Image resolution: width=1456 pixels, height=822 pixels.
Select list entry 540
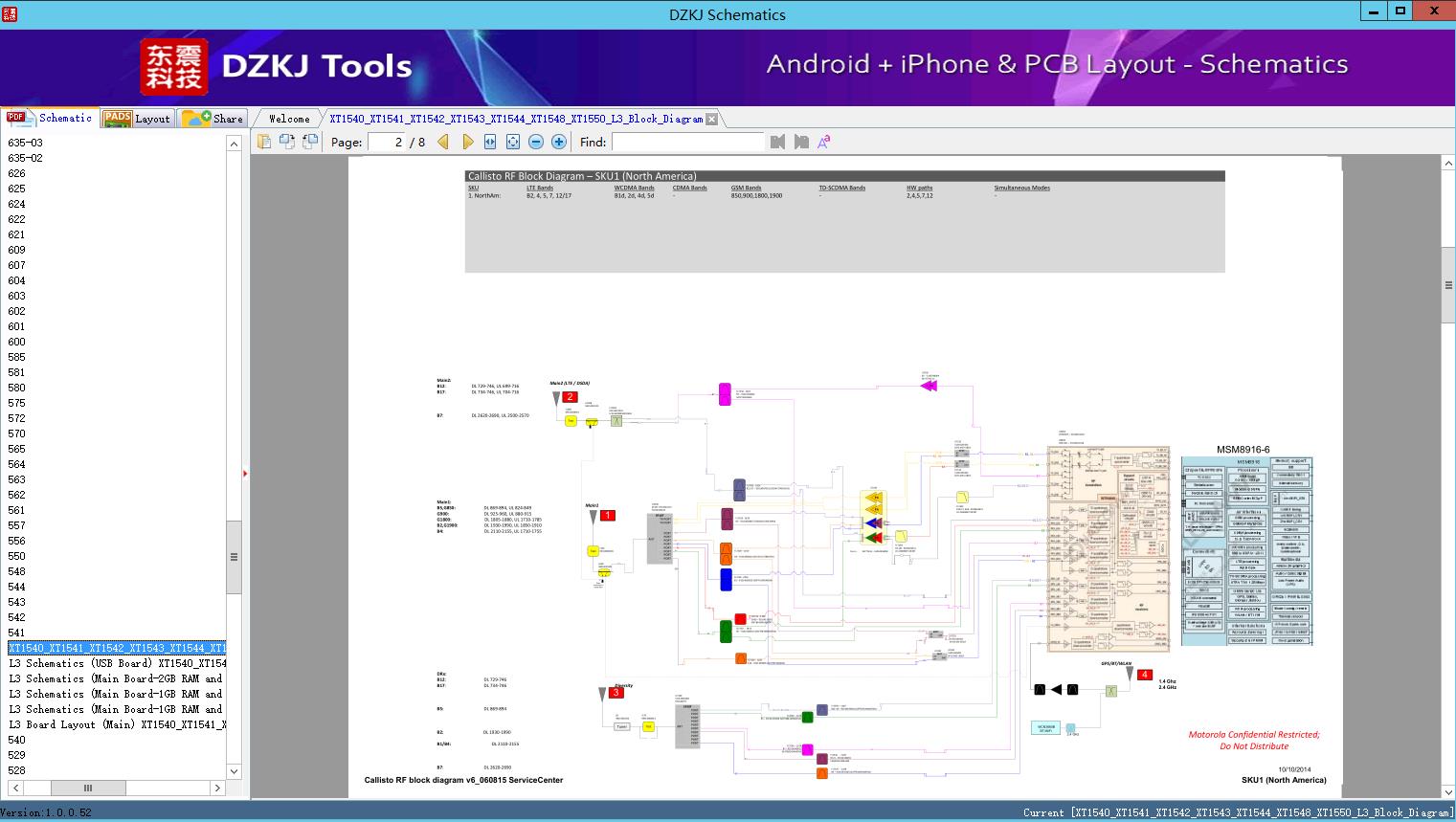(x=17, y=740)
